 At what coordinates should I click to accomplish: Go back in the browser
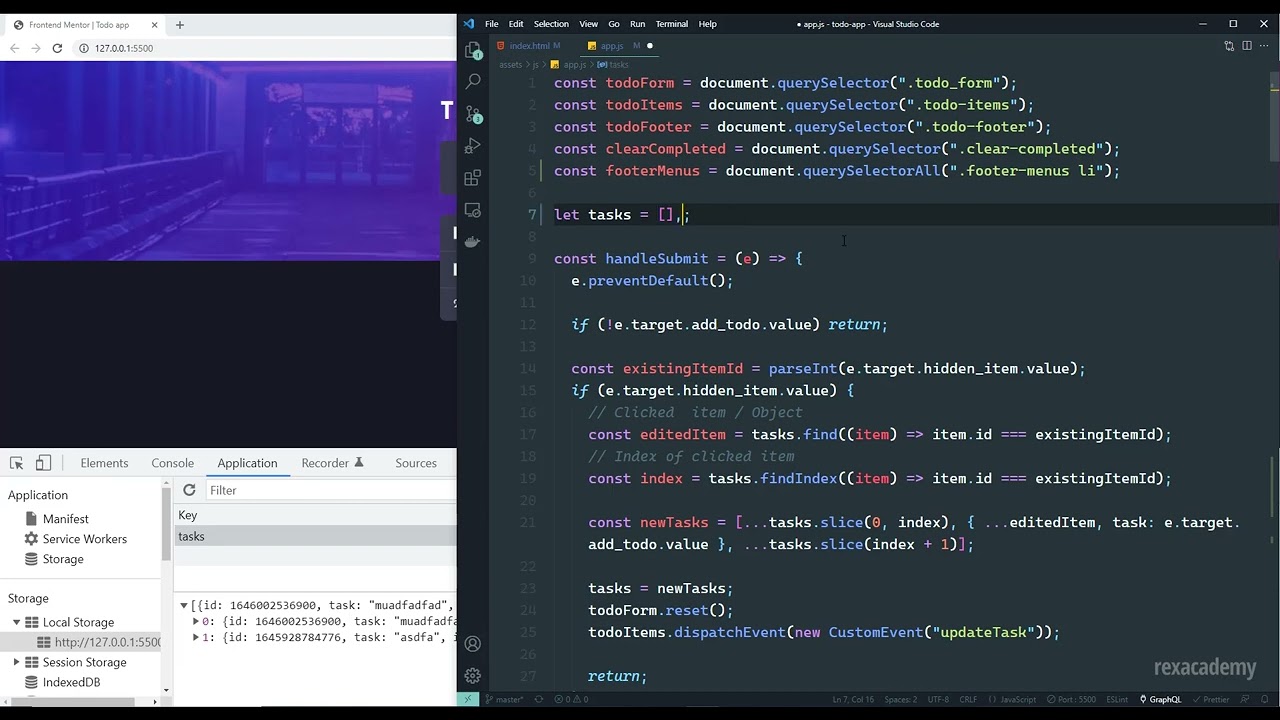click(x=15, y=48)
